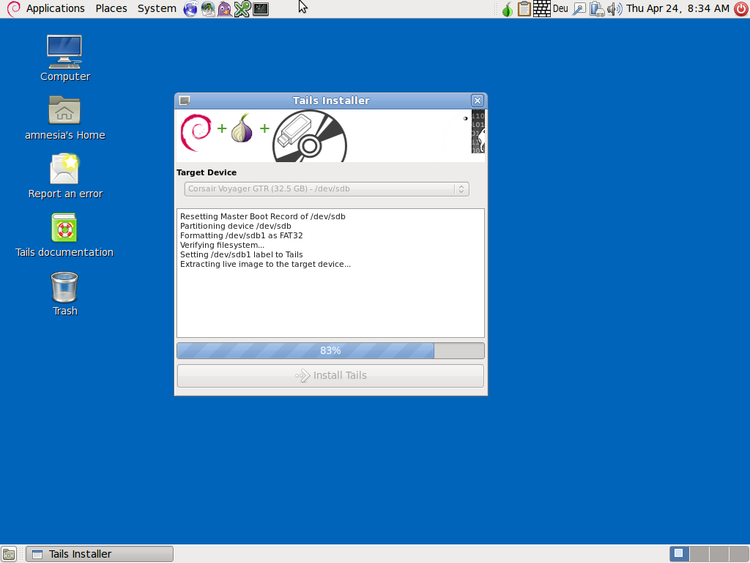
Task: Click the red power shutdown button
Action: tap(740, 8)
